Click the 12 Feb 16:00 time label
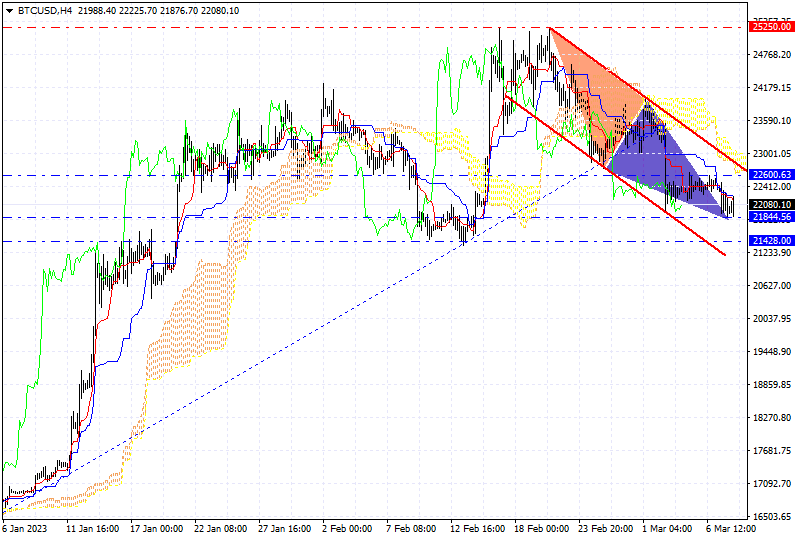This screenshot has width=798, height=540. tap(477, 529)
